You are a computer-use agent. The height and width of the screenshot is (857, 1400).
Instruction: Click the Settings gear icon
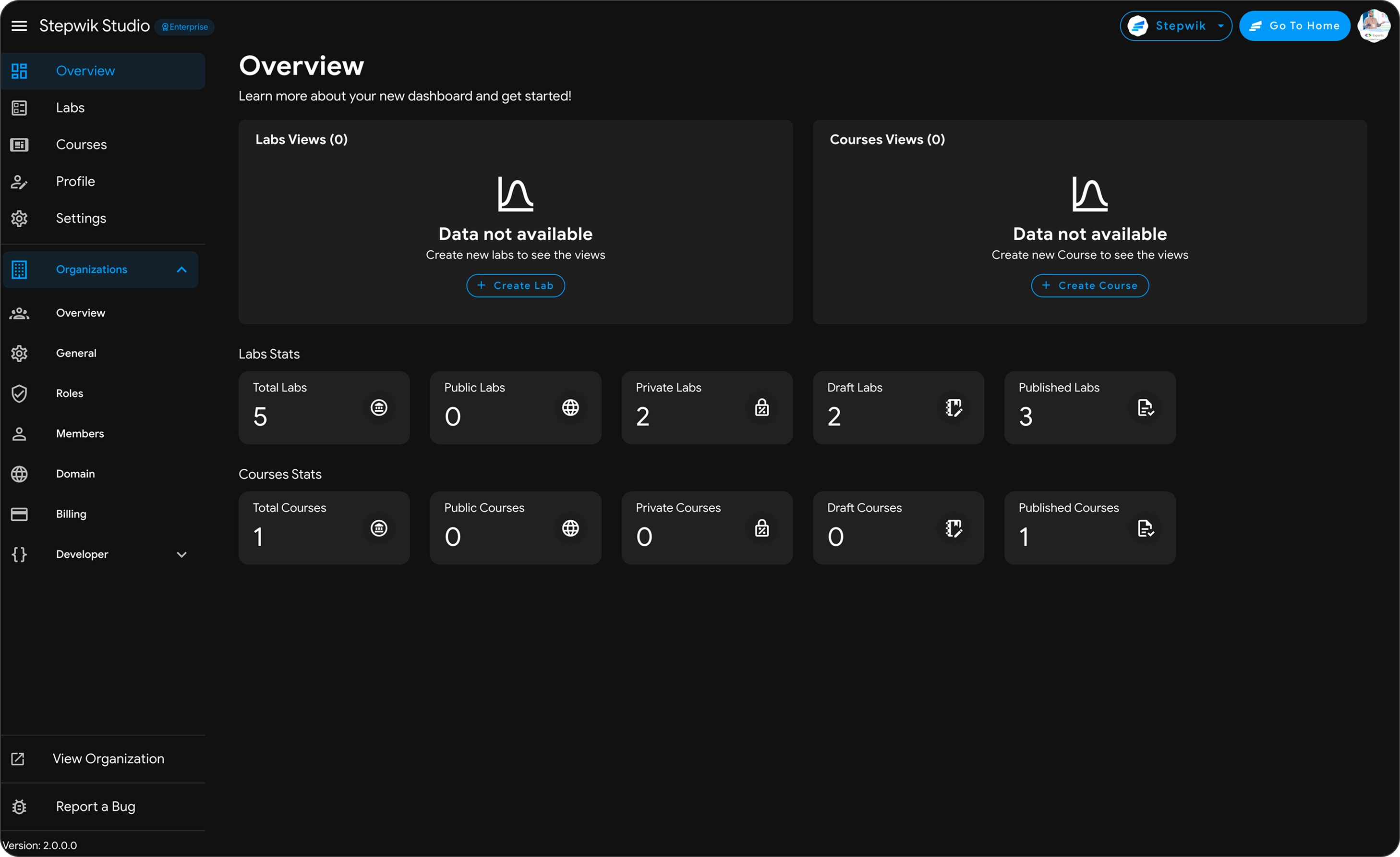point(19,219)
